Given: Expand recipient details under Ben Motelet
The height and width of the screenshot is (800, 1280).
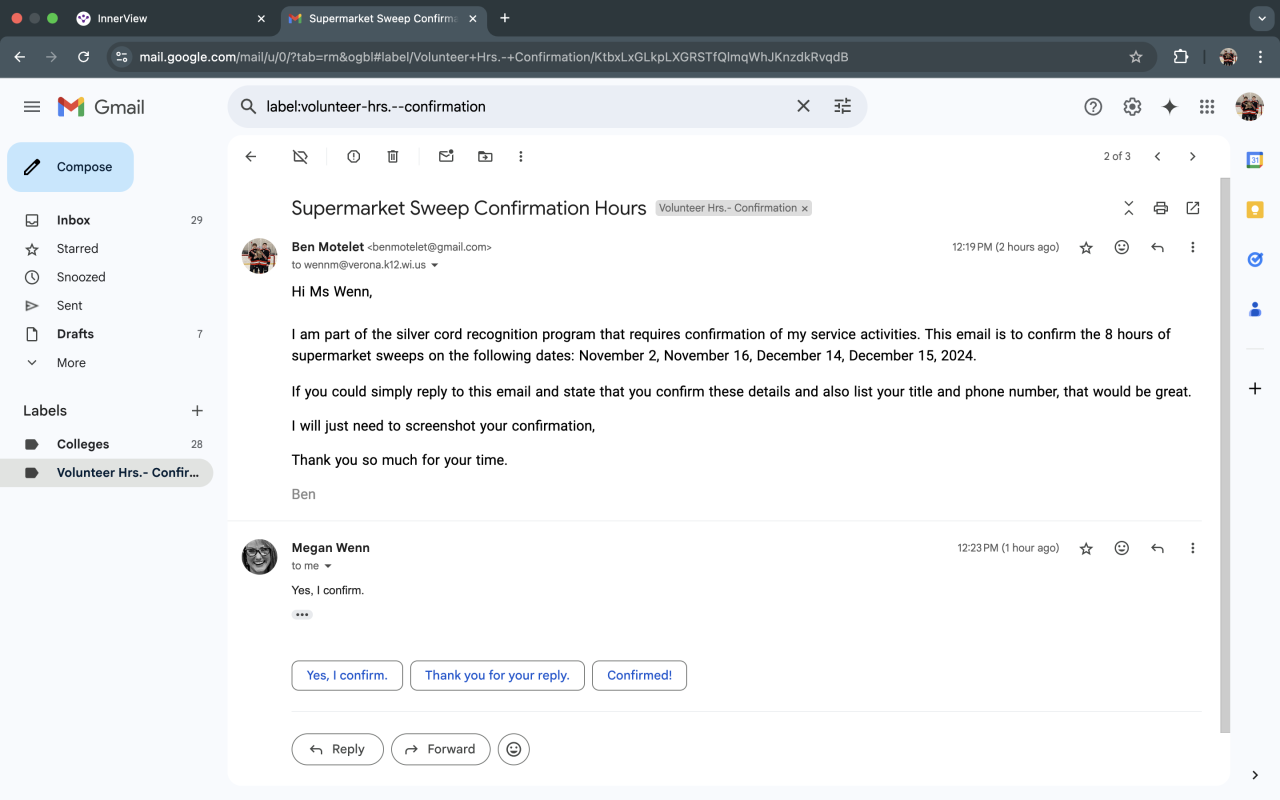Looking at the screenshot, I should point(434,266).
